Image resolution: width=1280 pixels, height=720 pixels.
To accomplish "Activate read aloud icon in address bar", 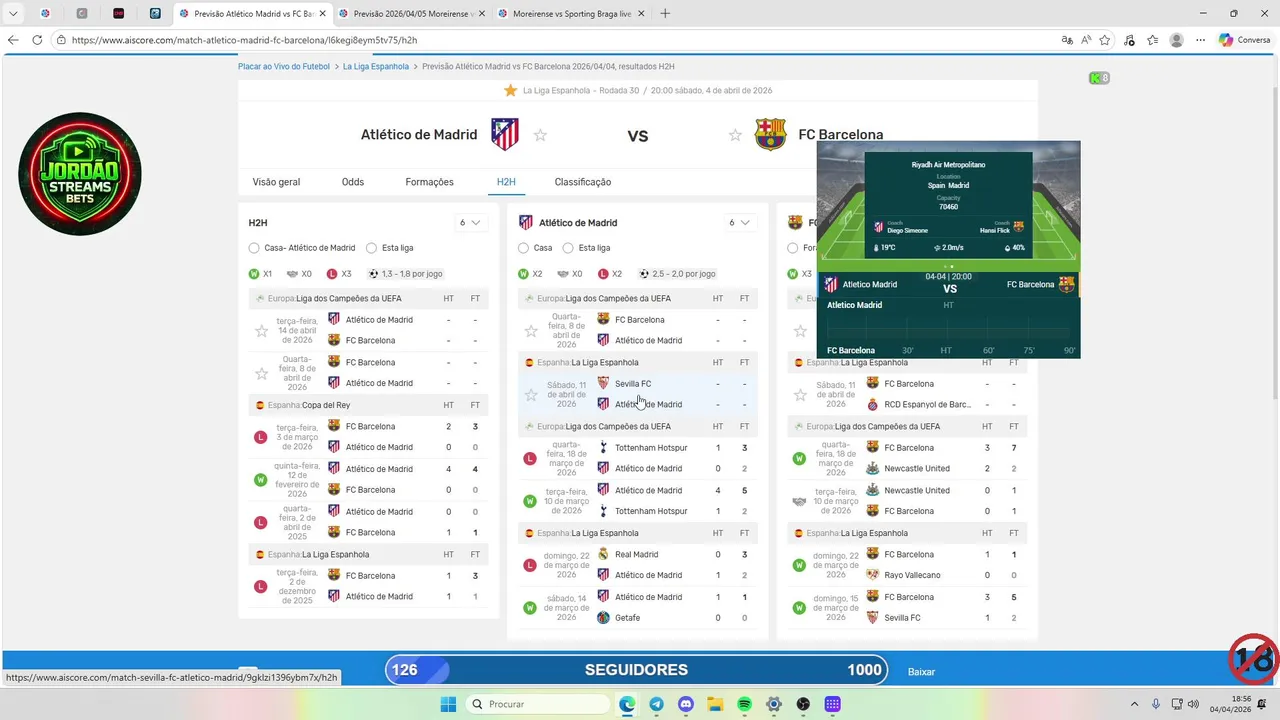I will (x=1086, y=40).
